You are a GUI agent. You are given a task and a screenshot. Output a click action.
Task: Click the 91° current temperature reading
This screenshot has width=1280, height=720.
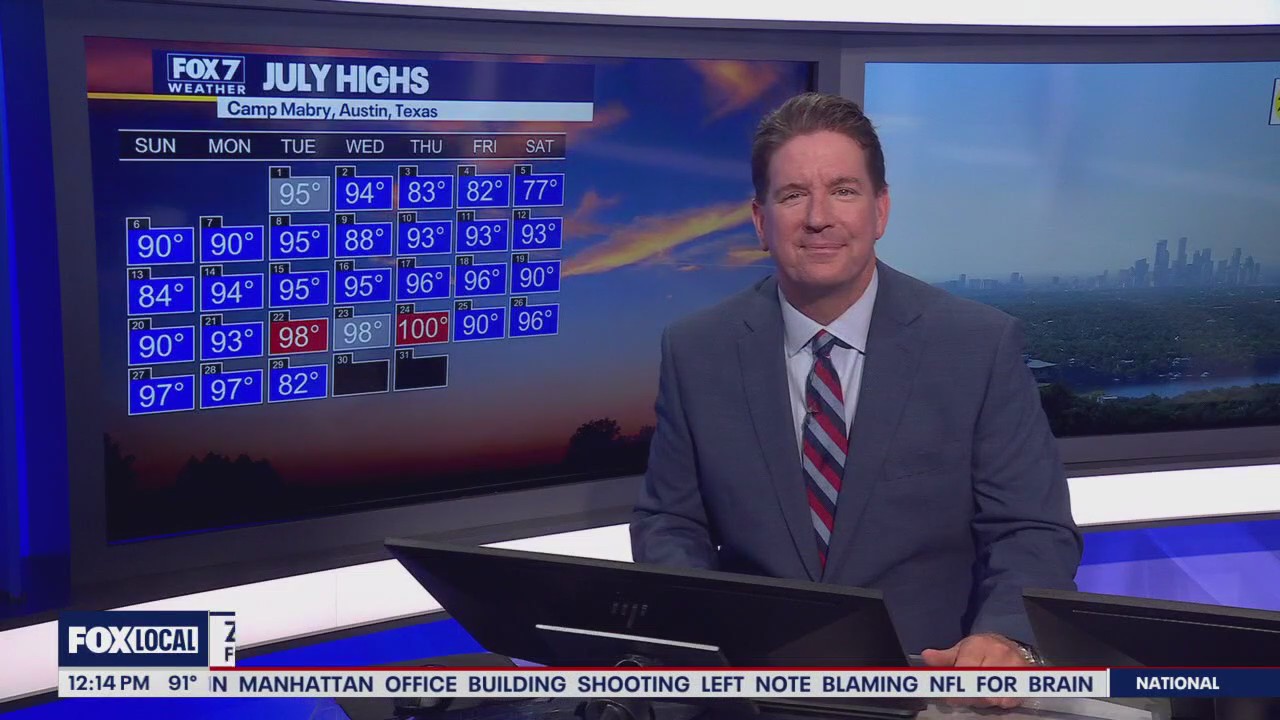[x=182, y=684]
